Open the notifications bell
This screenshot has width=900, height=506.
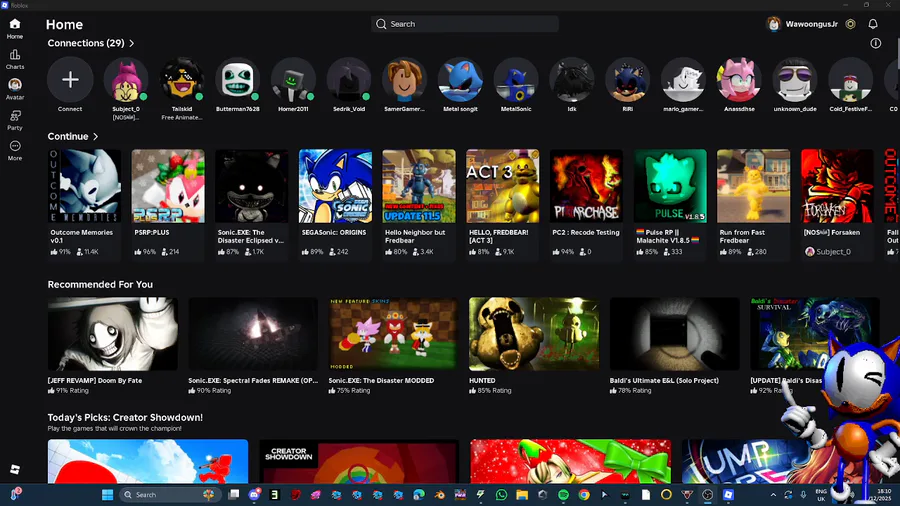tap(872, 24)
